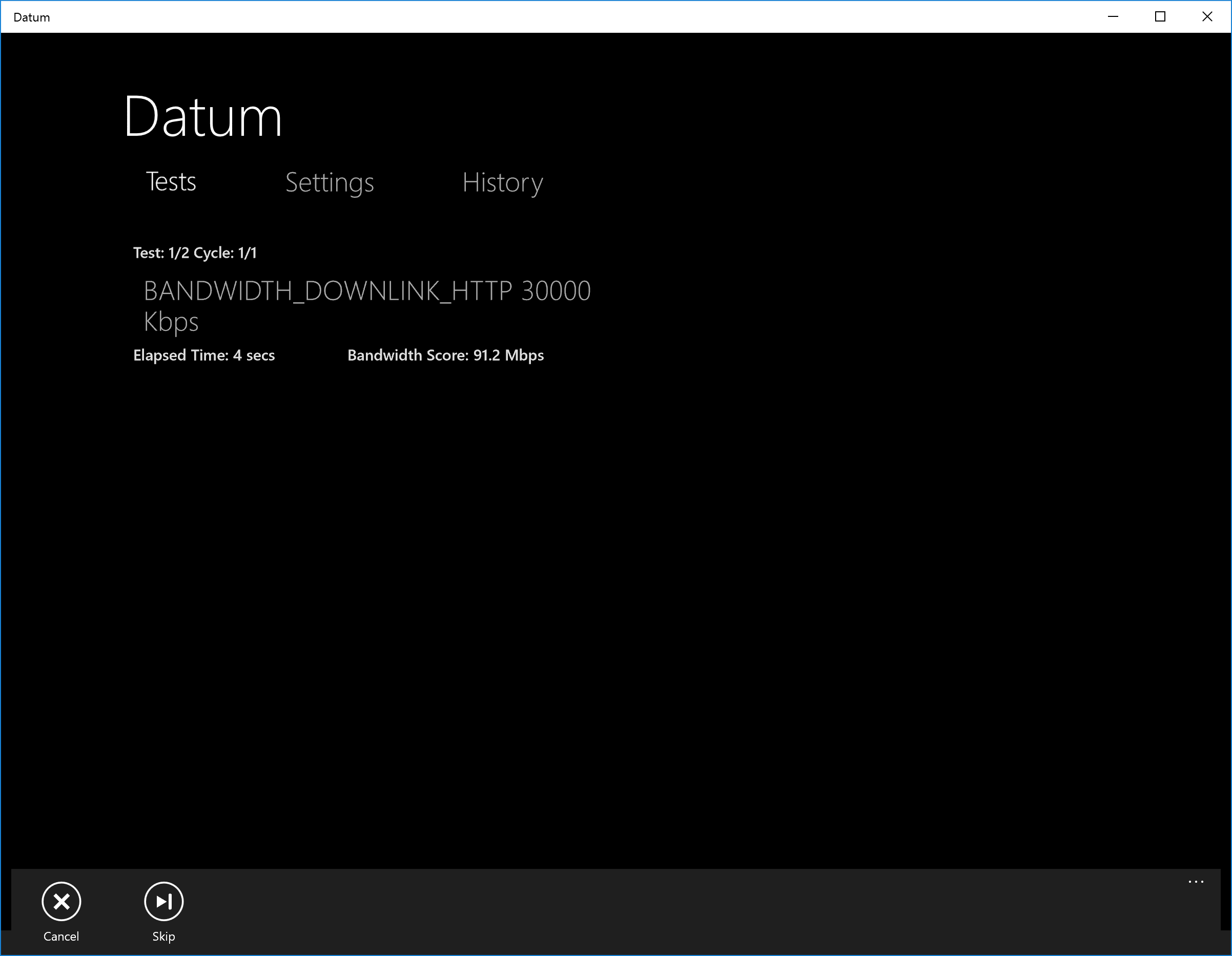Click the Test 1/2 Cycle 1/1 status

point(195,253)
